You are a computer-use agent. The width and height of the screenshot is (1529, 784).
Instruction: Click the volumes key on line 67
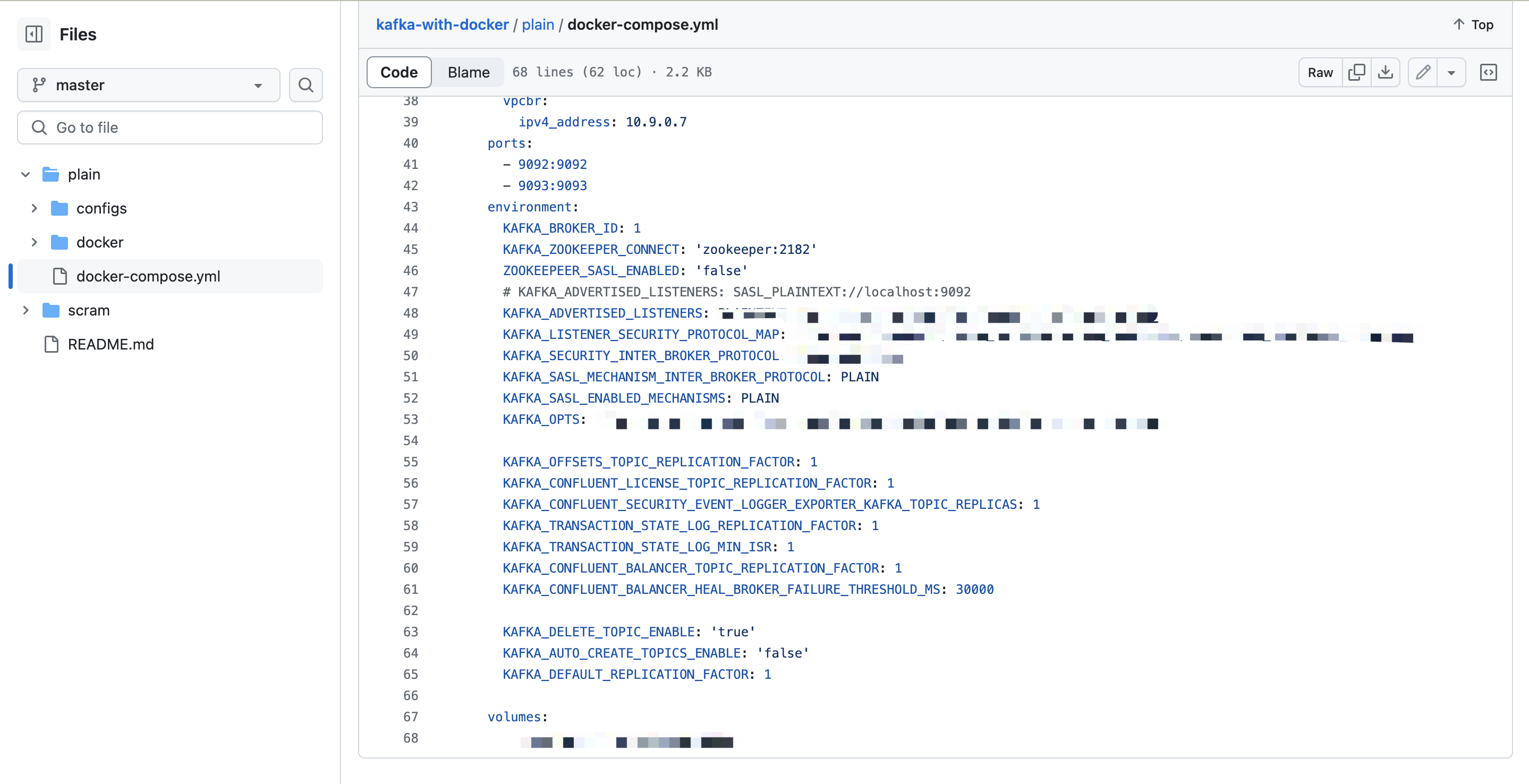(x=514, y=717)
